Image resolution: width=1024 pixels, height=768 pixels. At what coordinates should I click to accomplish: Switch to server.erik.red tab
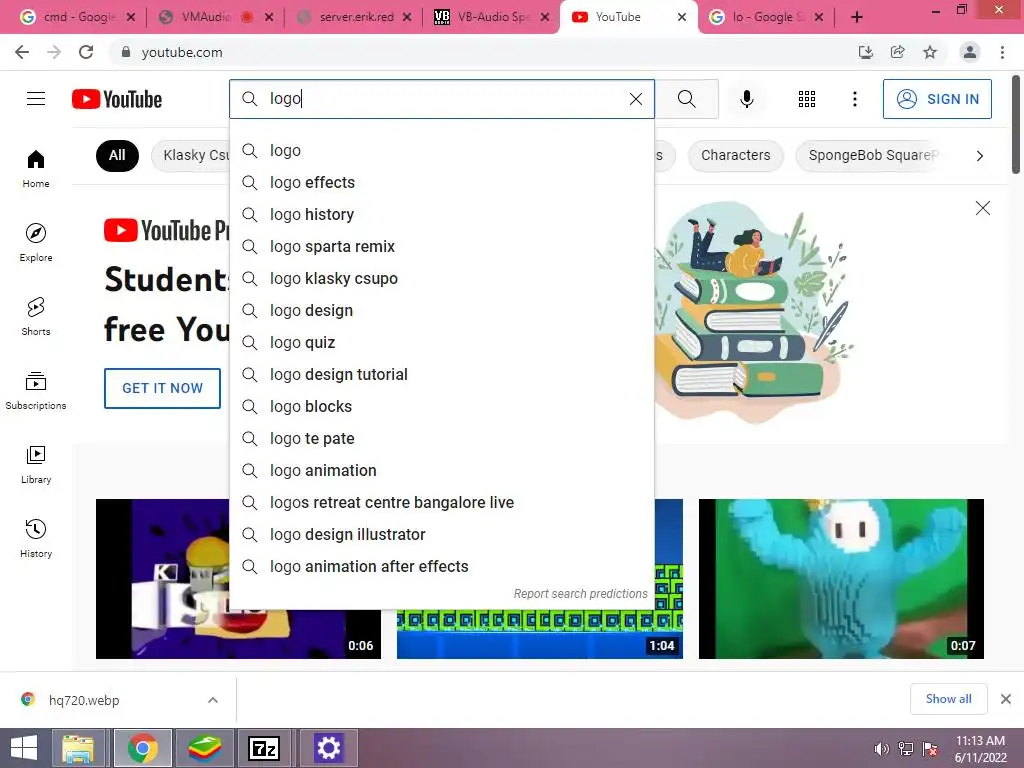click(355, 17)
